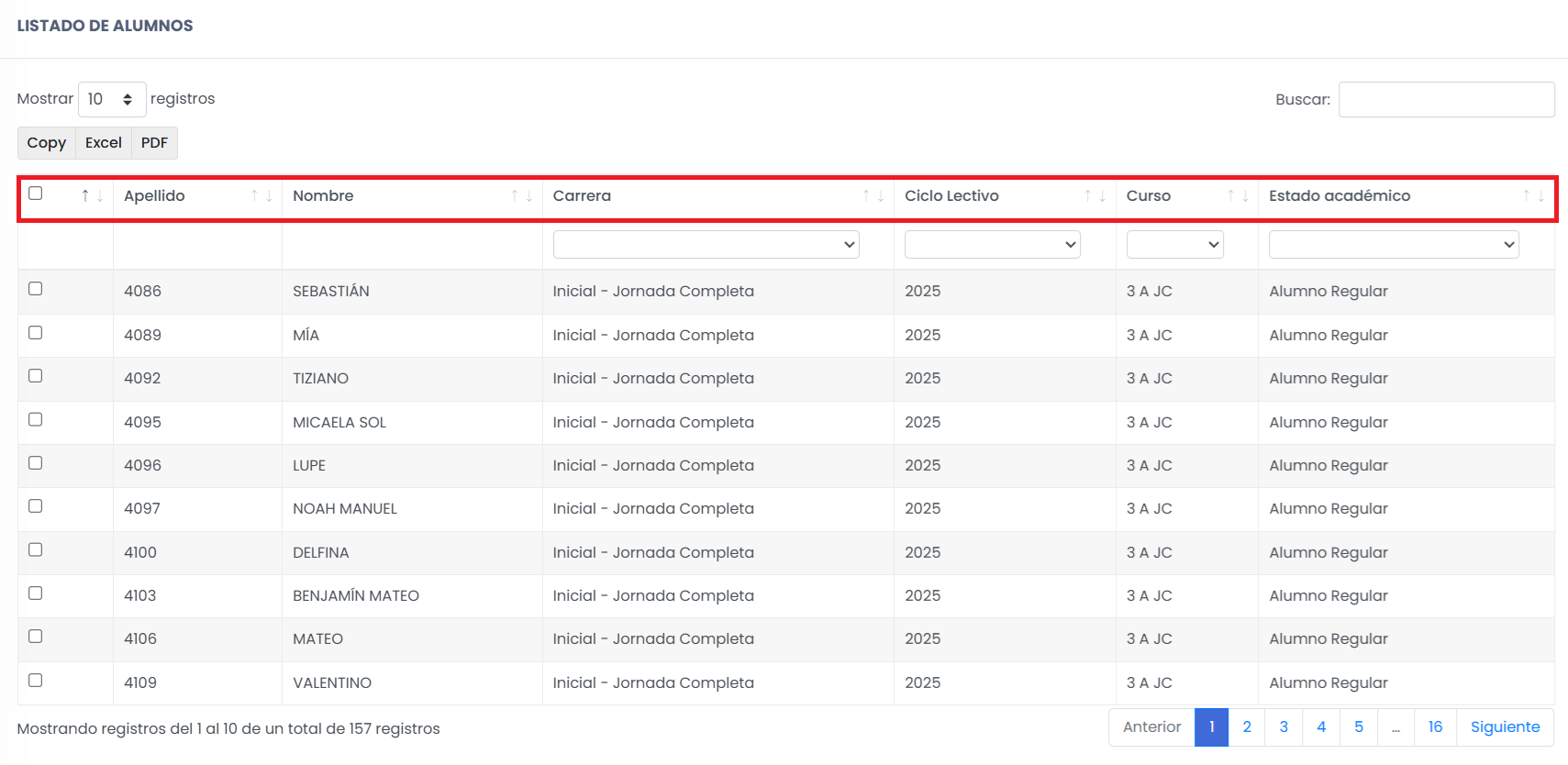This screenshot has height=765, width=1568.
Task: Check the 4097 NOAH MANUEL checkbox
Action: (36, 506)
